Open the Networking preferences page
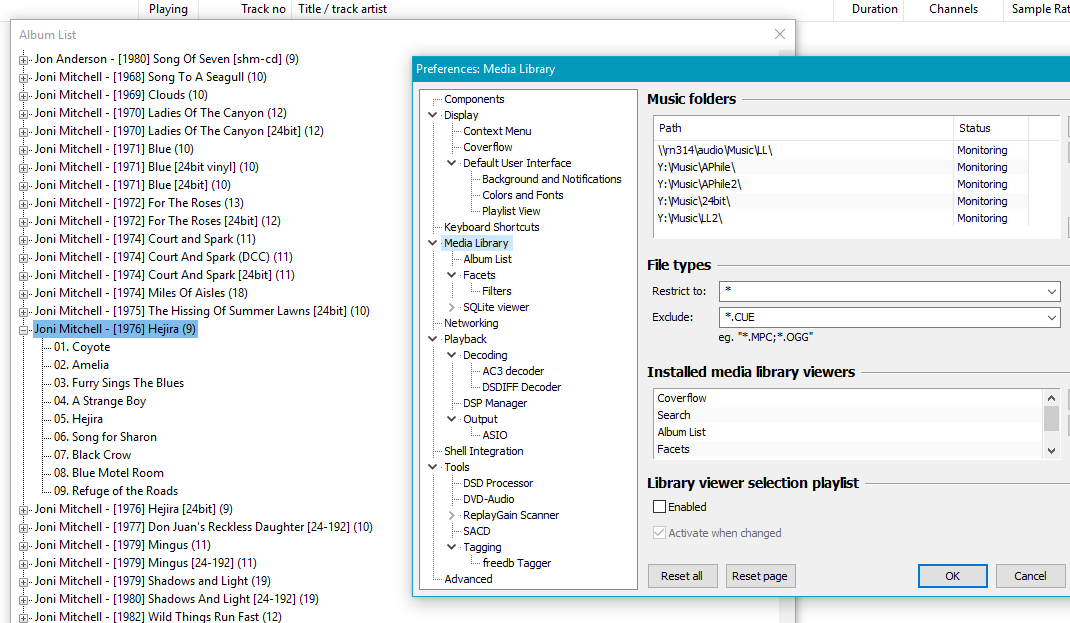Viewport: 1070px width, 623px height. (471, 323)
